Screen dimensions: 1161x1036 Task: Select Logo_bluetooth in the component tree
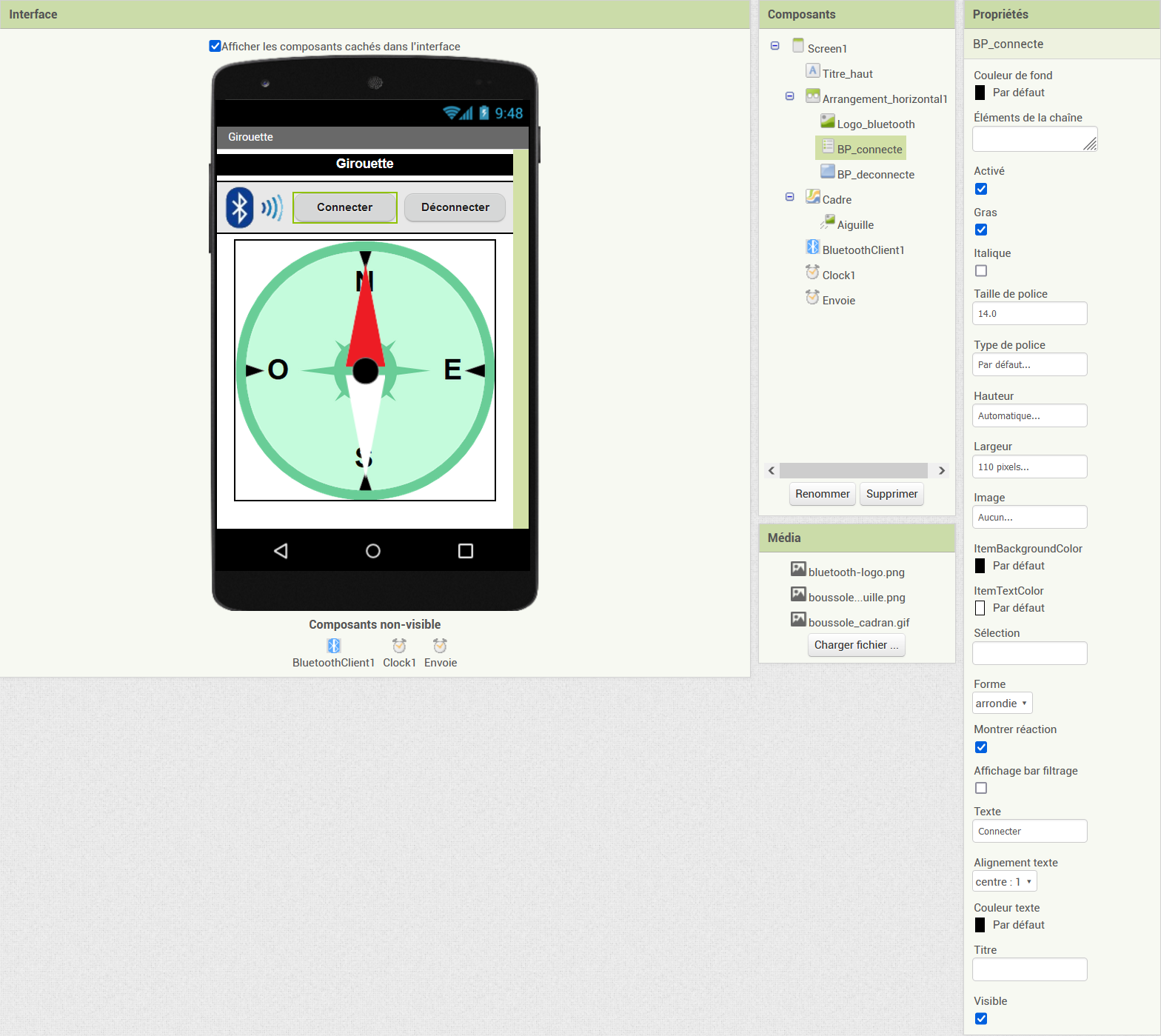876,124
